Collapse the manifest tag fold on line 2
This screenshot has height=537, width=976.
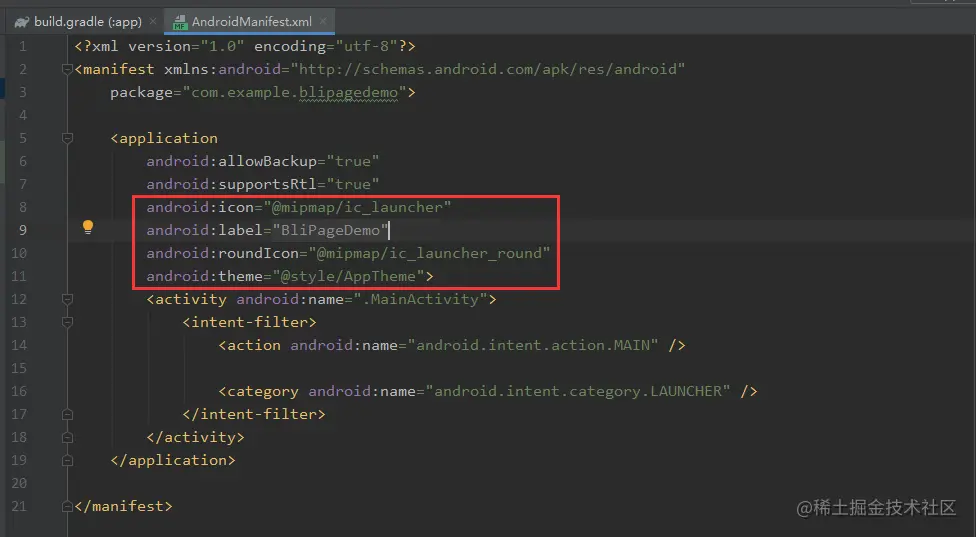pos(68,70)
